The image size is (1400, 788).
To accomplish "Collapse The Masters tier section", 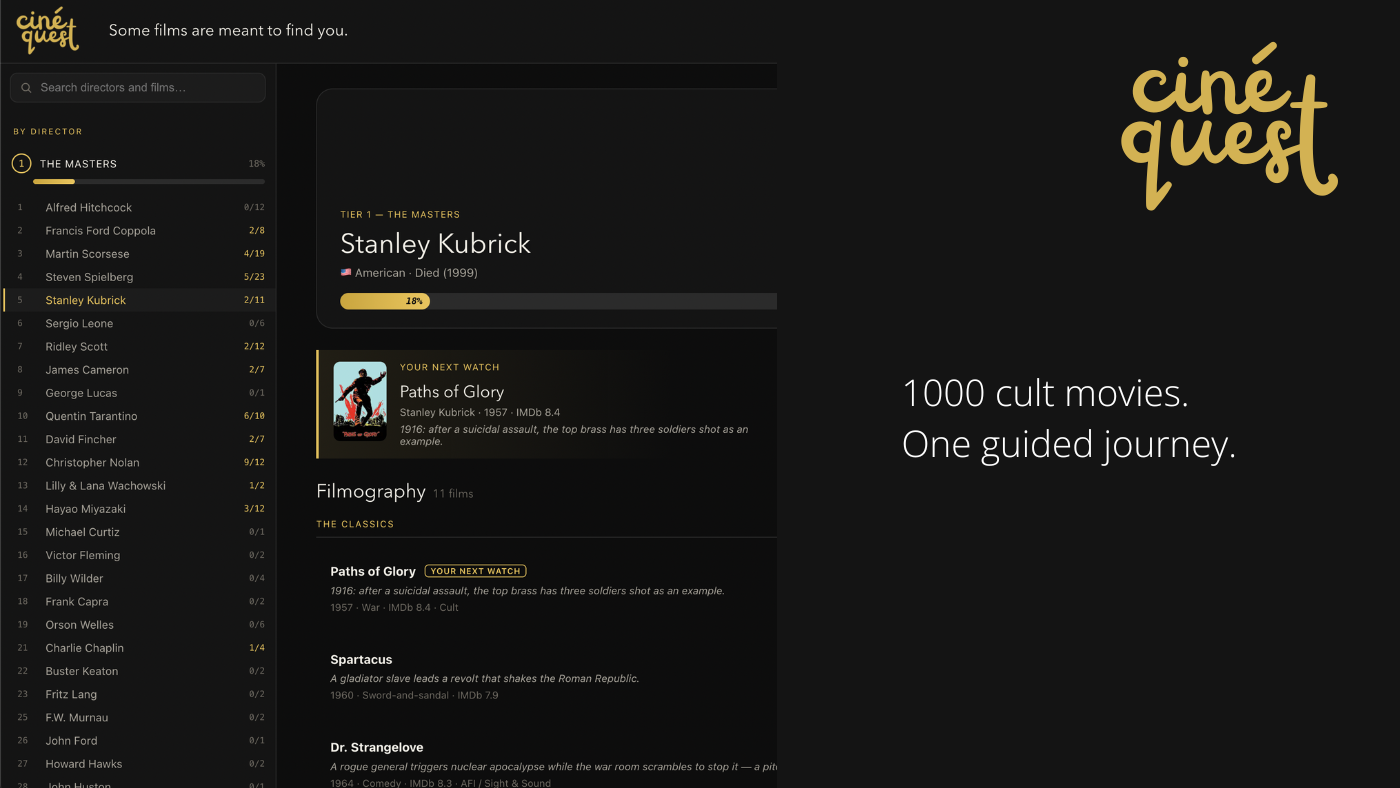I will (138, 163).
